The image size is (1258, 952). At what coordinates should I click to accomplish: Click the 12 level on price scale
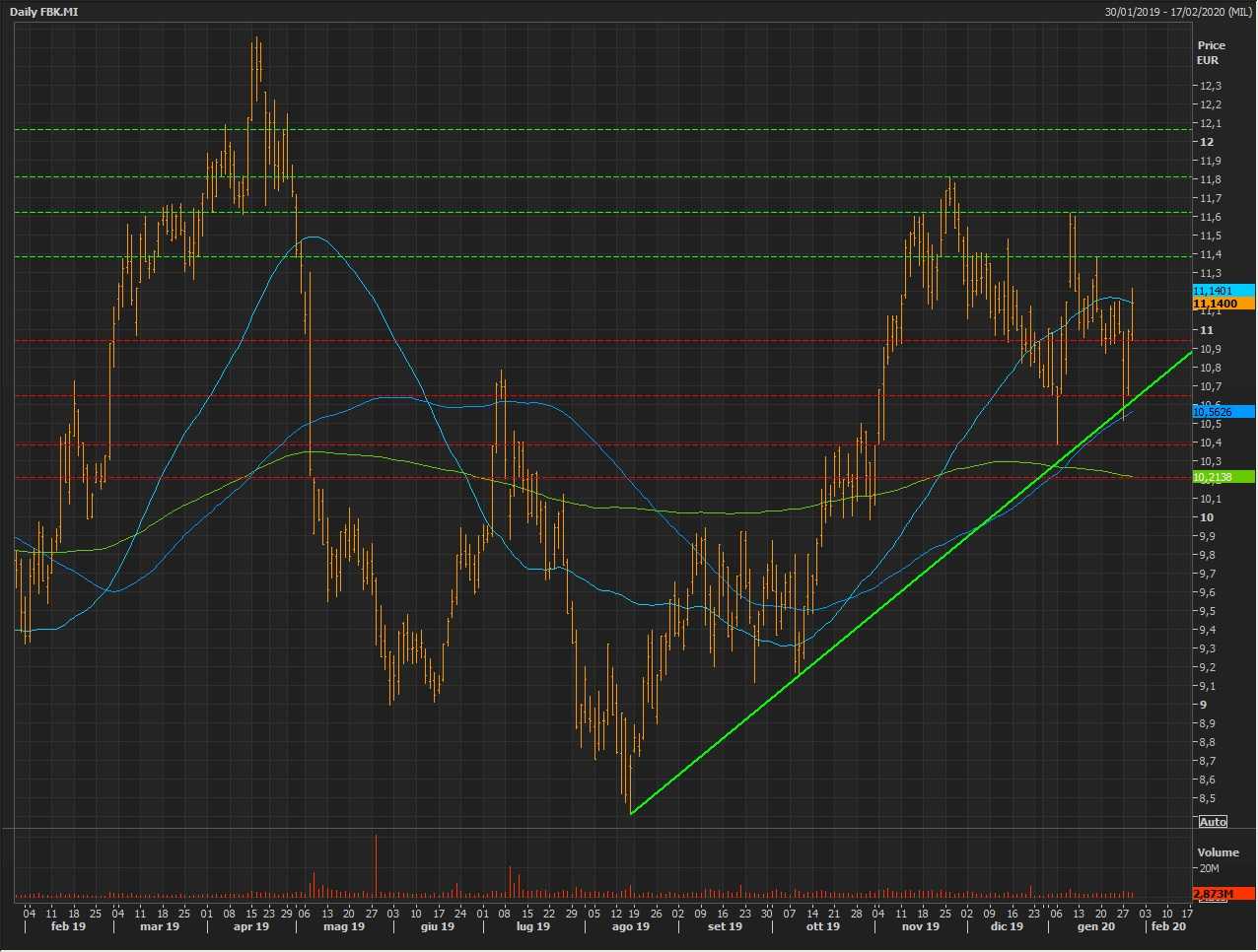[x=1207, y=142]
